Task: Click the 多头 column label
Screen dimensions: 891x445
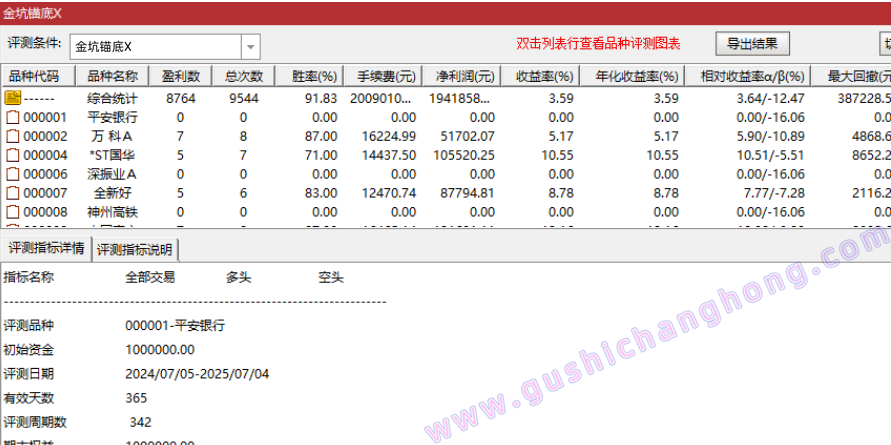Action: point(238,277)
